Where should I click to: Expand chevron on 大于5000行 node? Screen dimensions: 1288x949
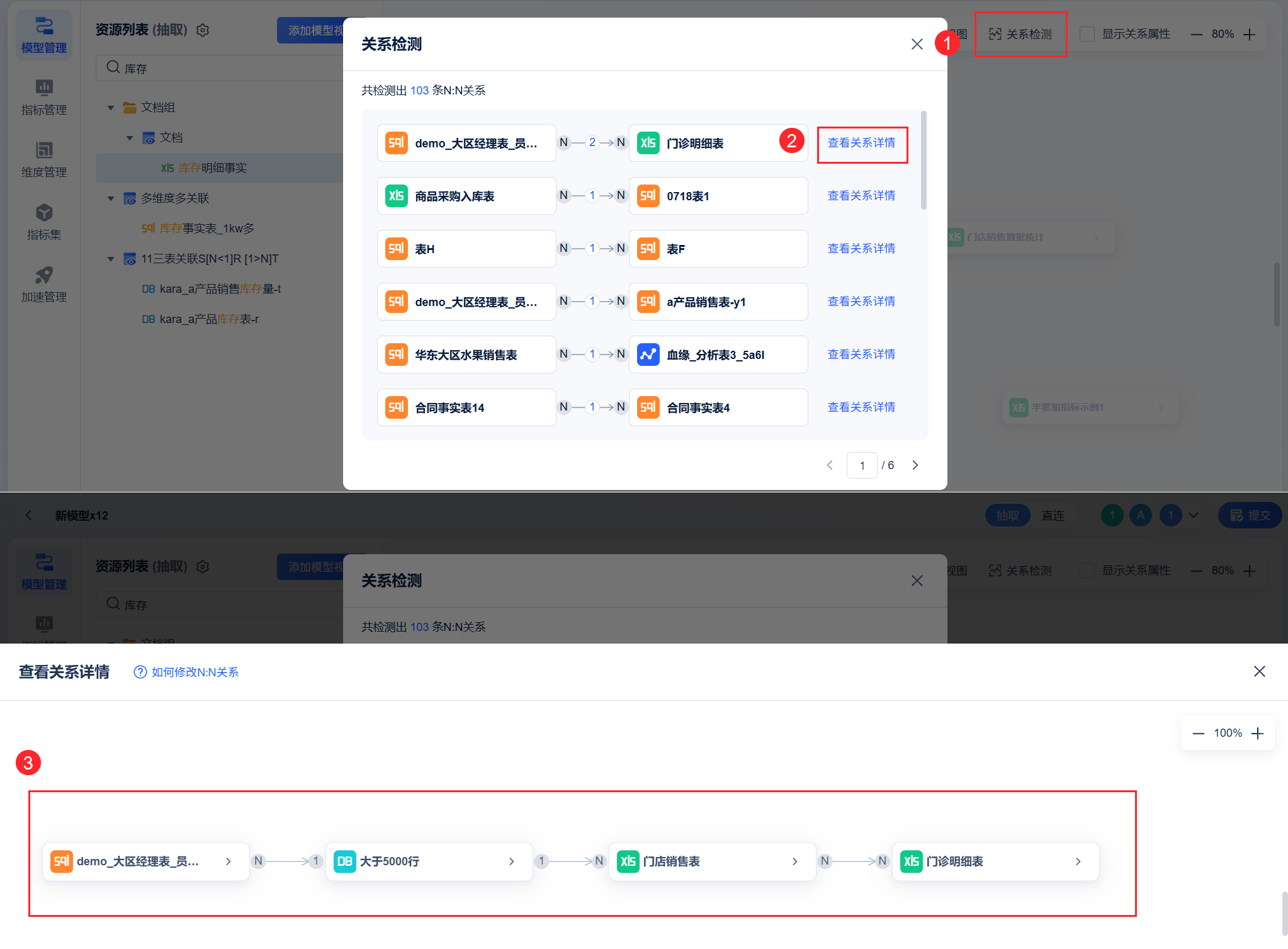(x=512, y=861)
